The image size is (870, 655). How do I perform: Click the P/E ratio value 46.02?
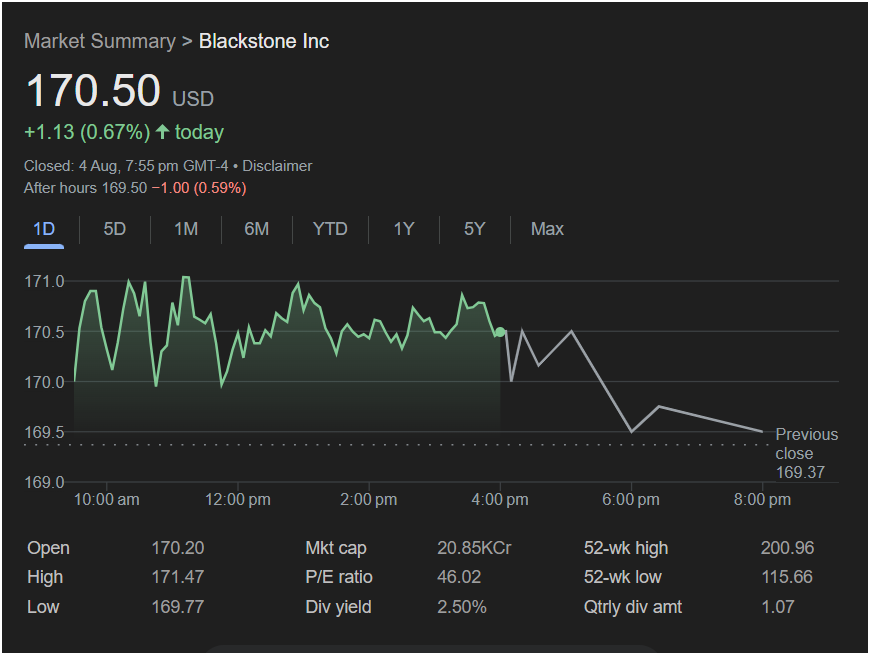[x=460, y=577]
